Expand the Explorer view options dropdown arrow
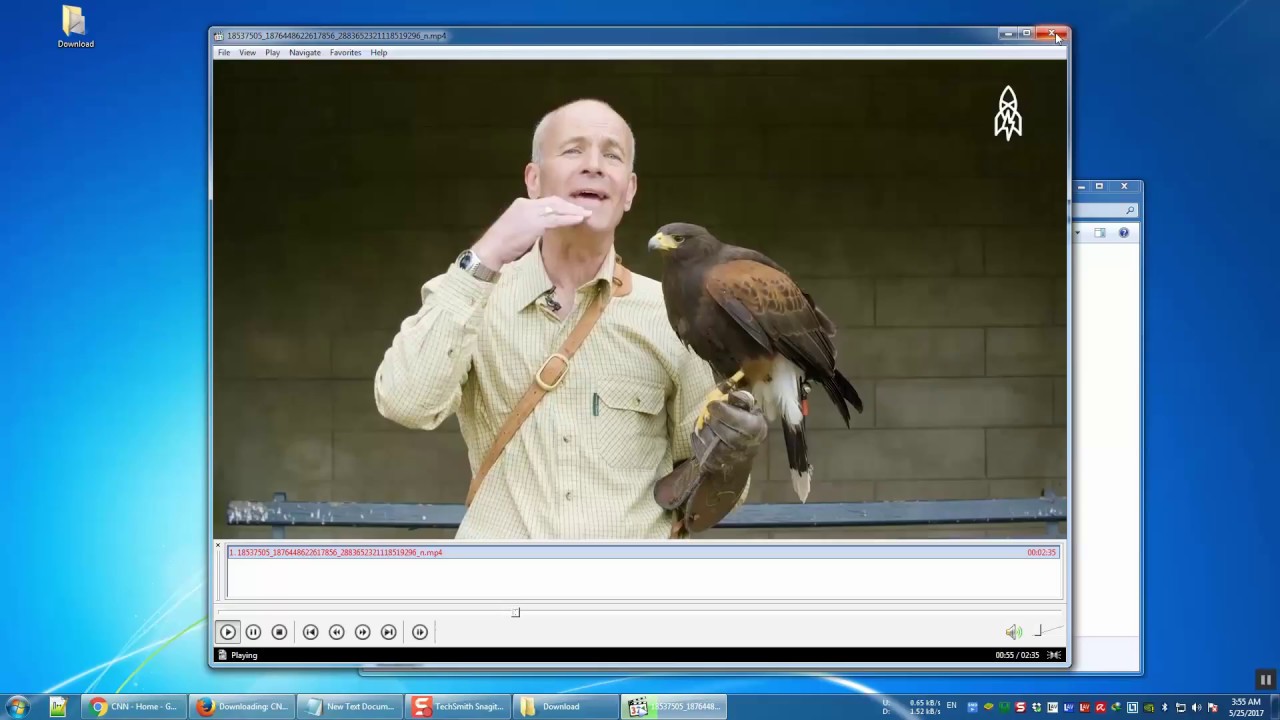This screenshot has height=720, width=1280. click(x=1078, y=233)
